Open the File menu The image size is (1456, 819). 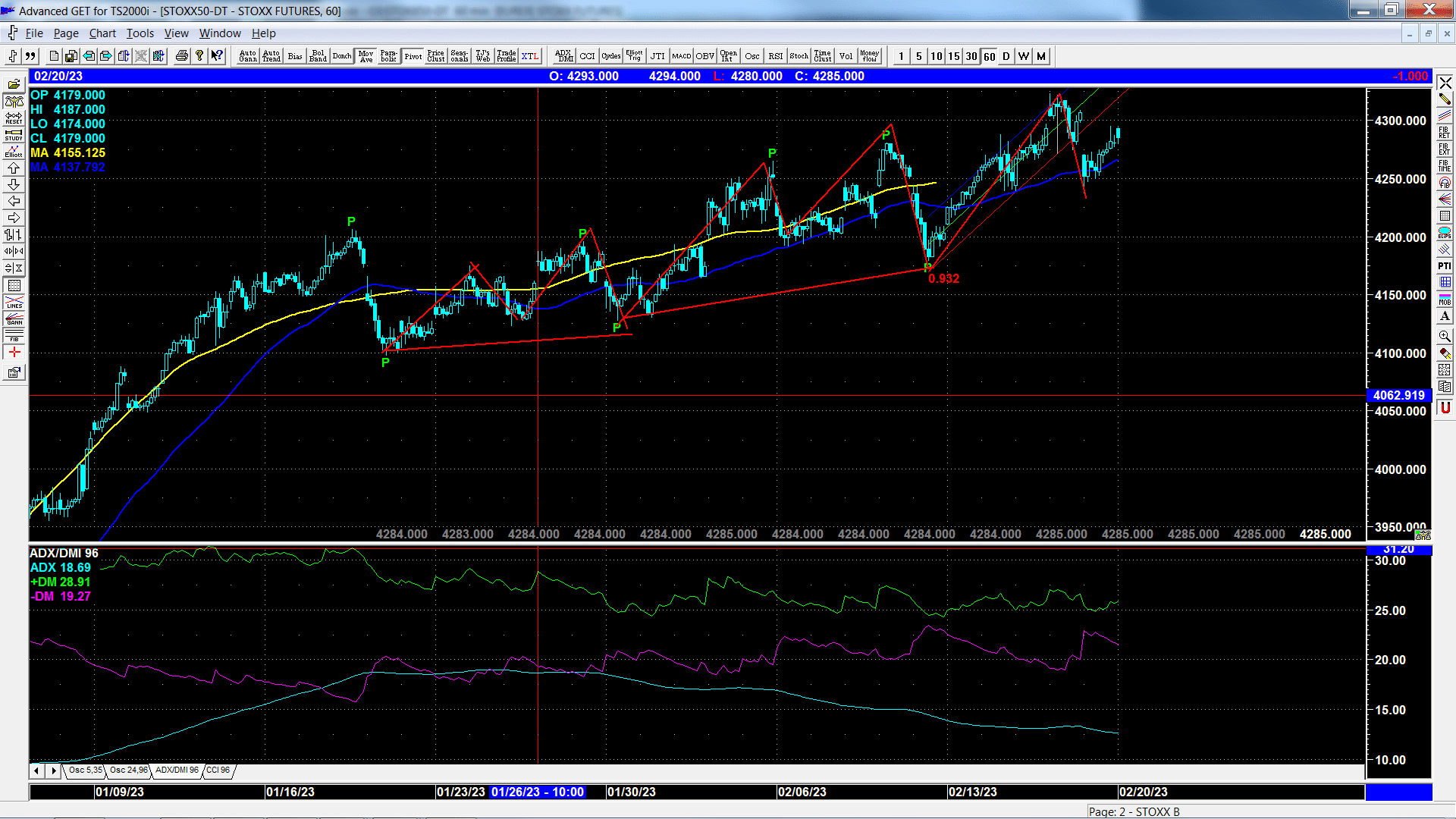34,33
